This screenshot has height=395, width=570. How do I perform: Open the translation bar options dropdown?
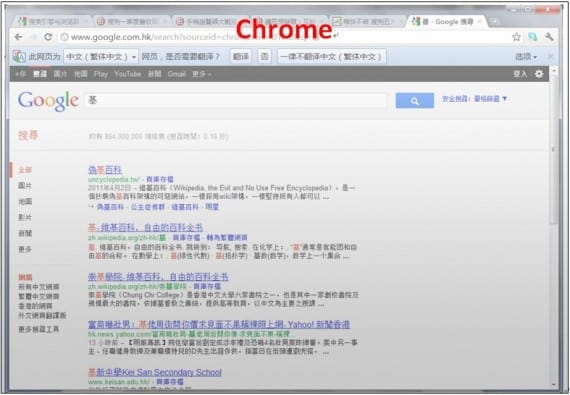(x=526, y=57)
